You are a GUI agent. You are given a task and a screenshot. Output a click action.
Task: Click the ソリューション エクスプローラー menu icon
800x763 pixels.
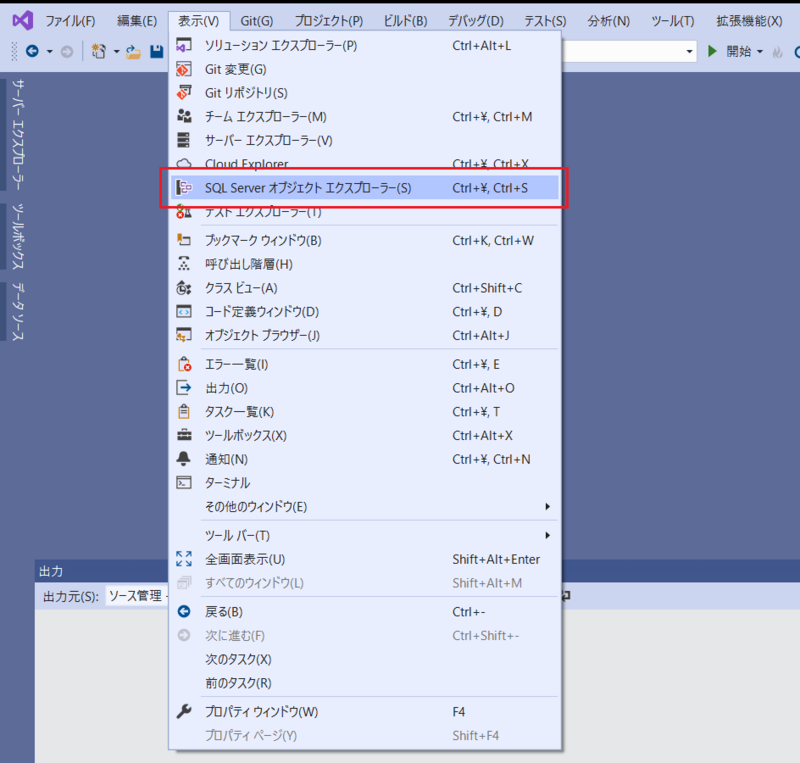click(x=184, y=45)
